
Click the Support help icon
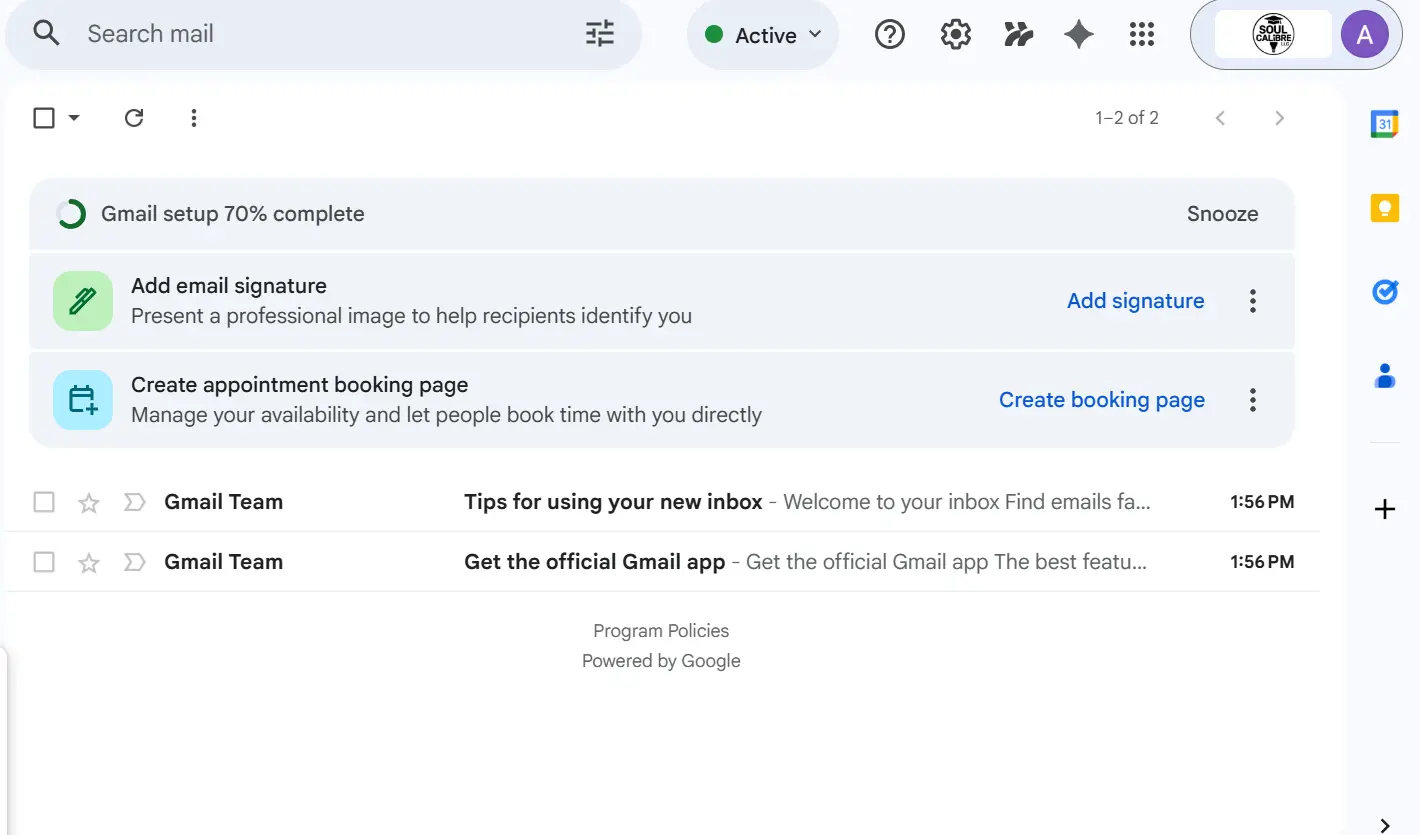(x=889, y=35)
